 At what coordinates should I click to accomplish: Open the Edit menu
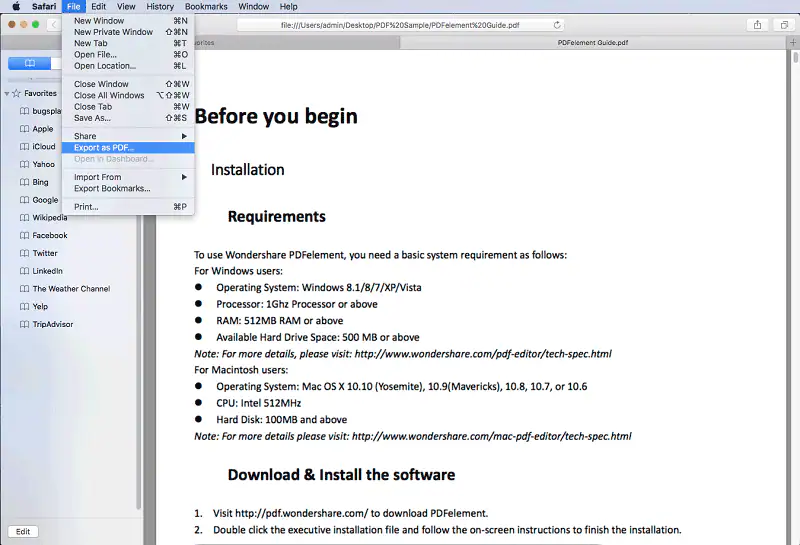click(98, 7)
